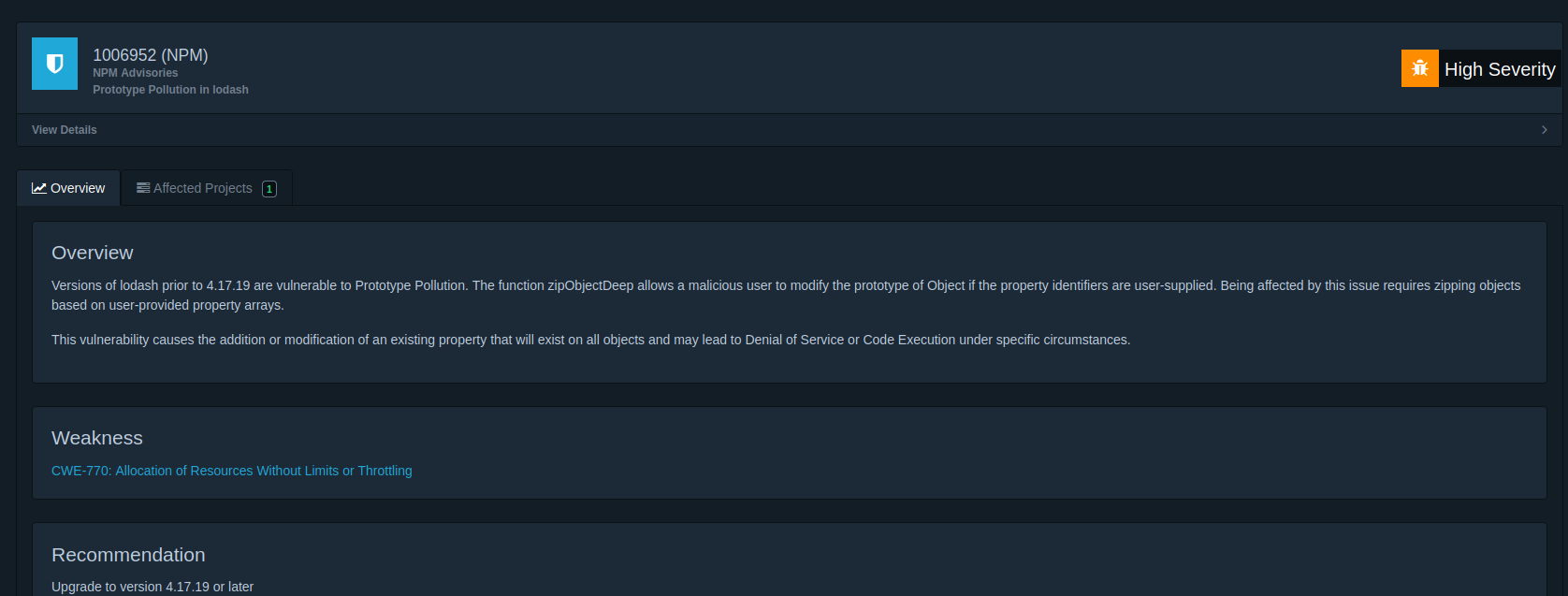Open the Affected Projects tab
The height and width of the screenshot is (596, 1568).
click(x=202, y=188)
